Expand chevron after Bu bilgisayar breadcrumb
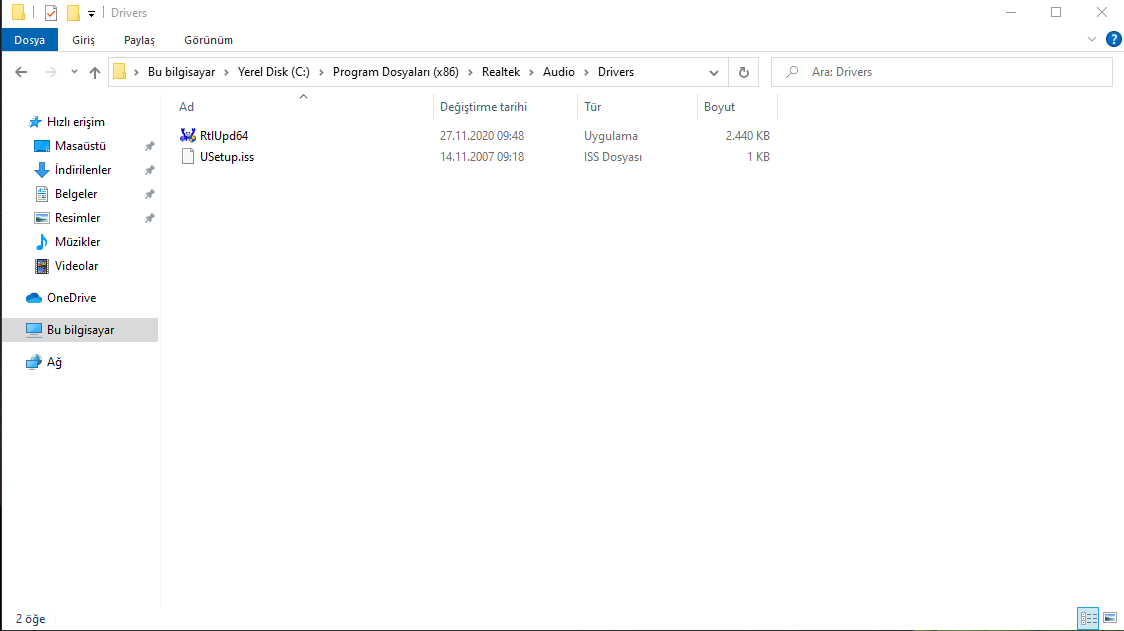1124x631 pixels. 227,72
